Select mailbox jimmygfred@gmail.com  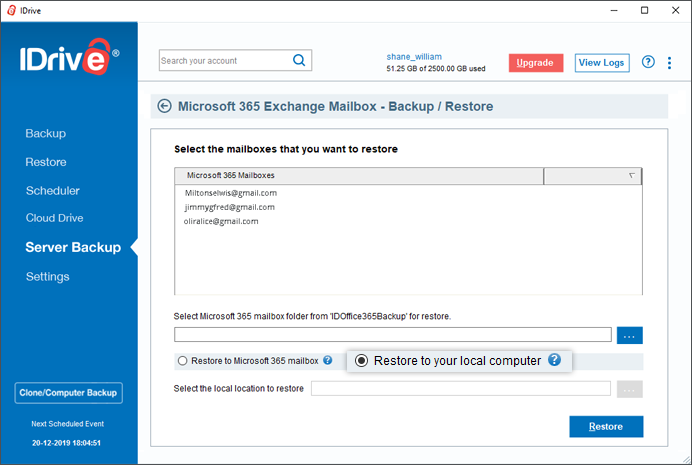coord(229,207)
